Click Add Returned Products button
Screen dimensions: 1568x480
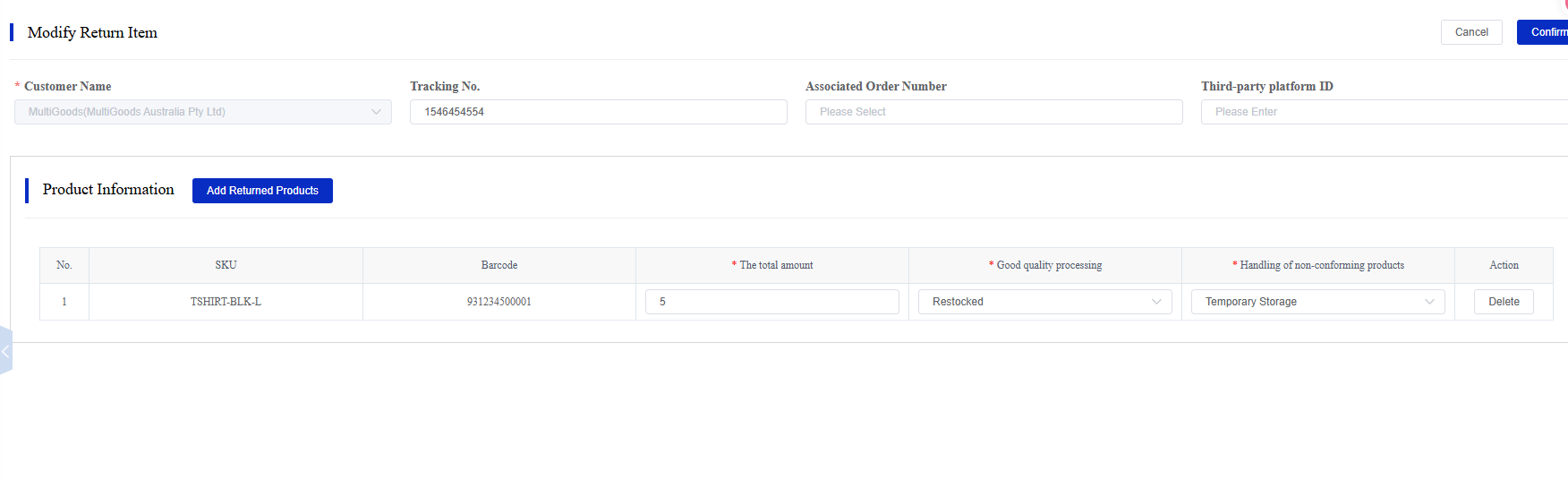(x=262, y=191)
